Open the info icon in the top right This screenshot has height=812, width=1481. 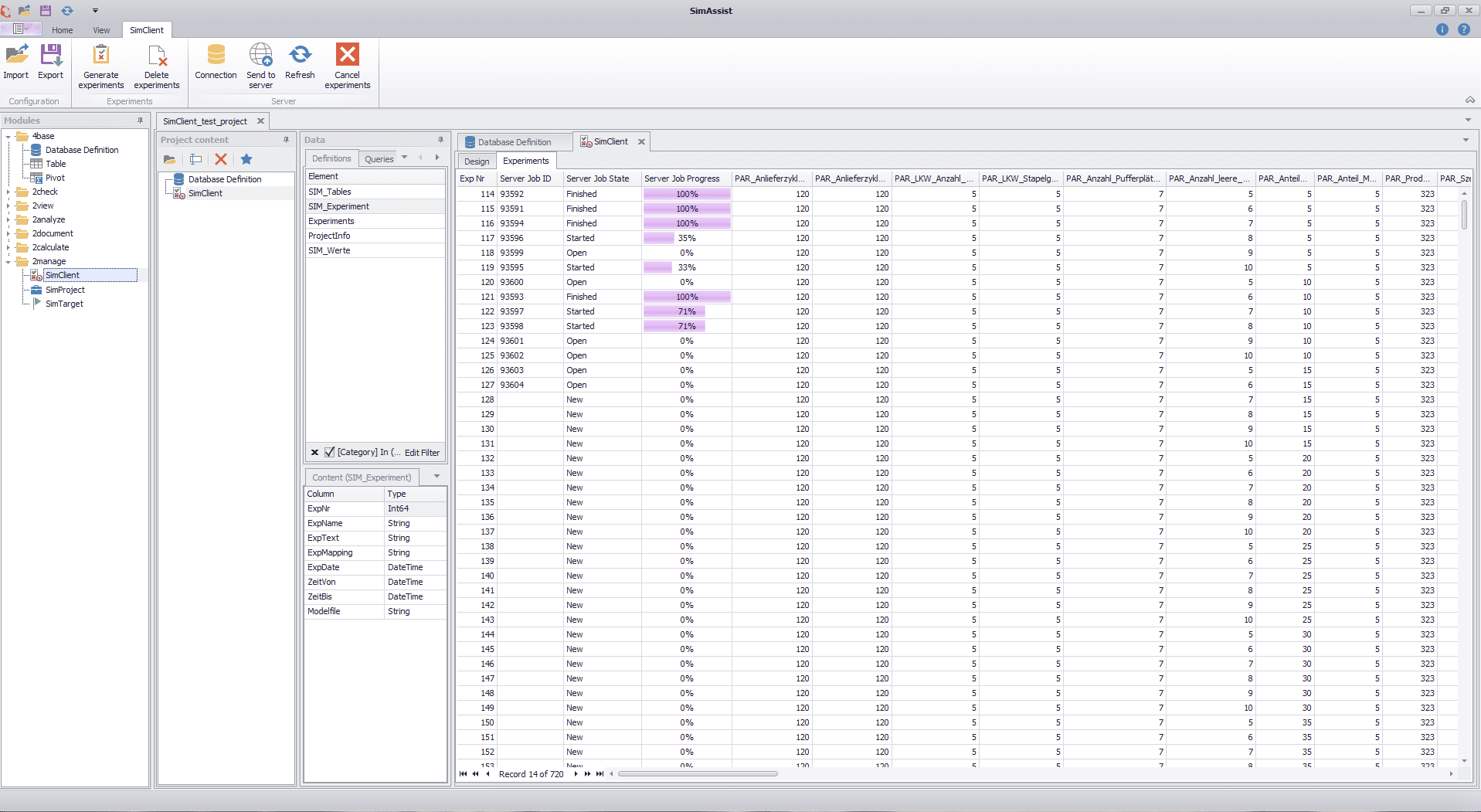tap(1442, 29)
